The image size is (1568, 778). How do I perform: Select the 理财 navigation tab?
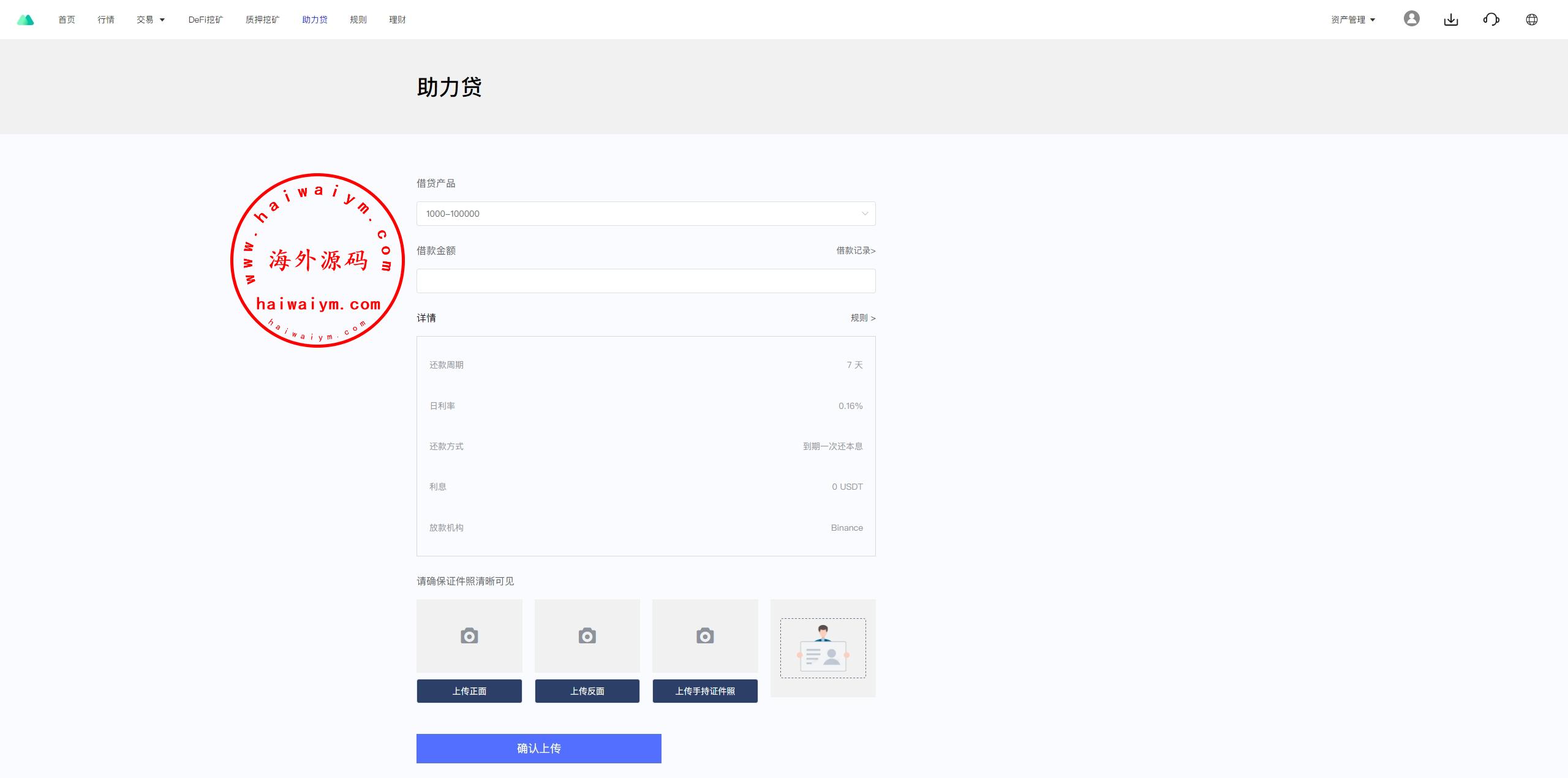397,20
